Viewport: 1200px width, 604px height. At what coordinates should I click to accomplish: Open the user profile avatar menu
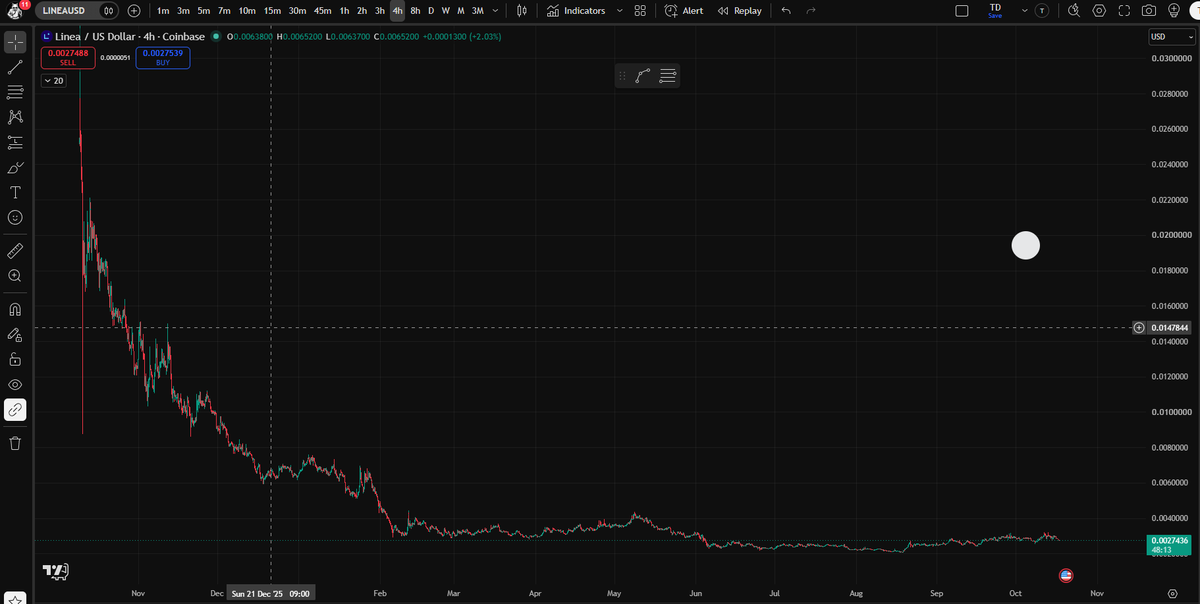15,10
